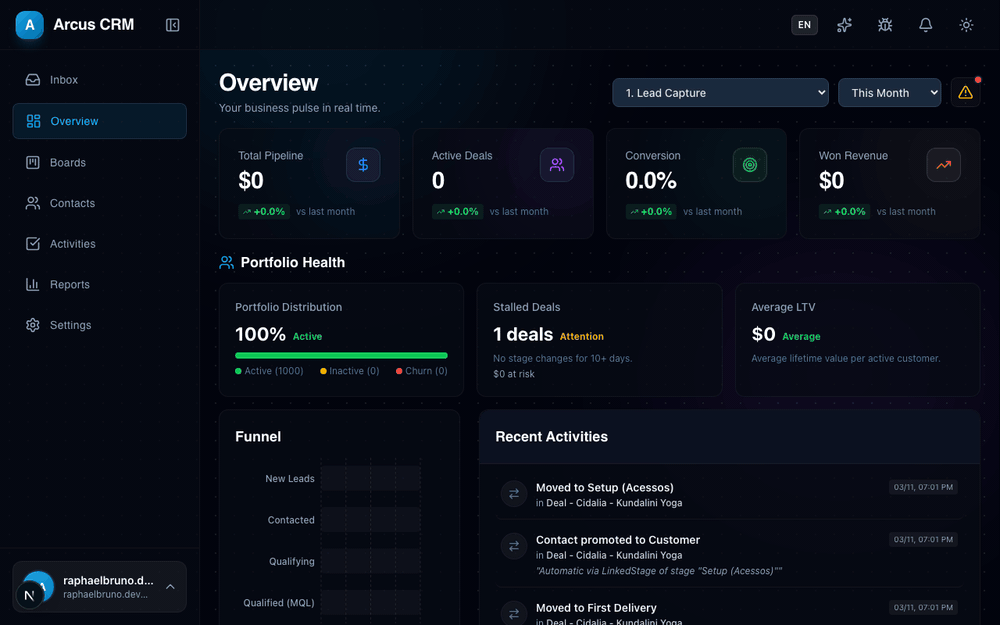This screenshot has height=625, width=1000.
Task: Click the Won Revenue trend icon
Action: (943, 165)
